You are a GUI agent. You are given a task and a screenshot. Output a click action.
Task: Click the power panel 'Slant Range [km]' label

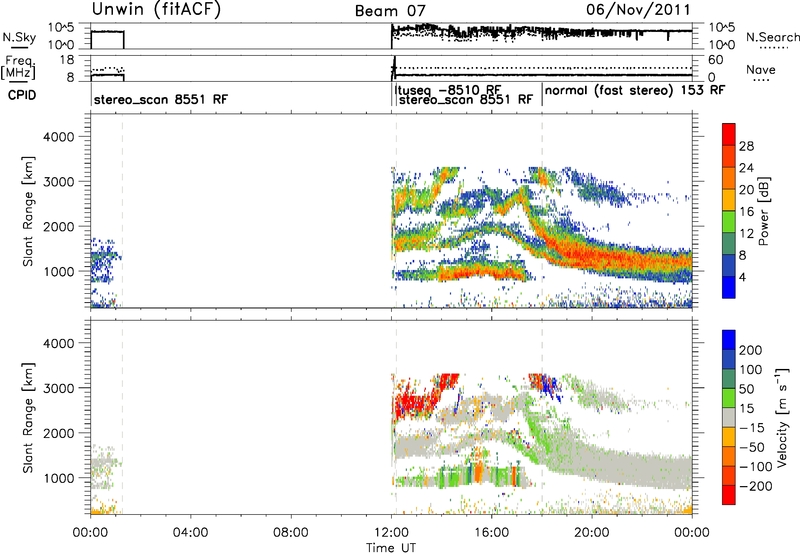pyautogui.click(x=28, y=211)
